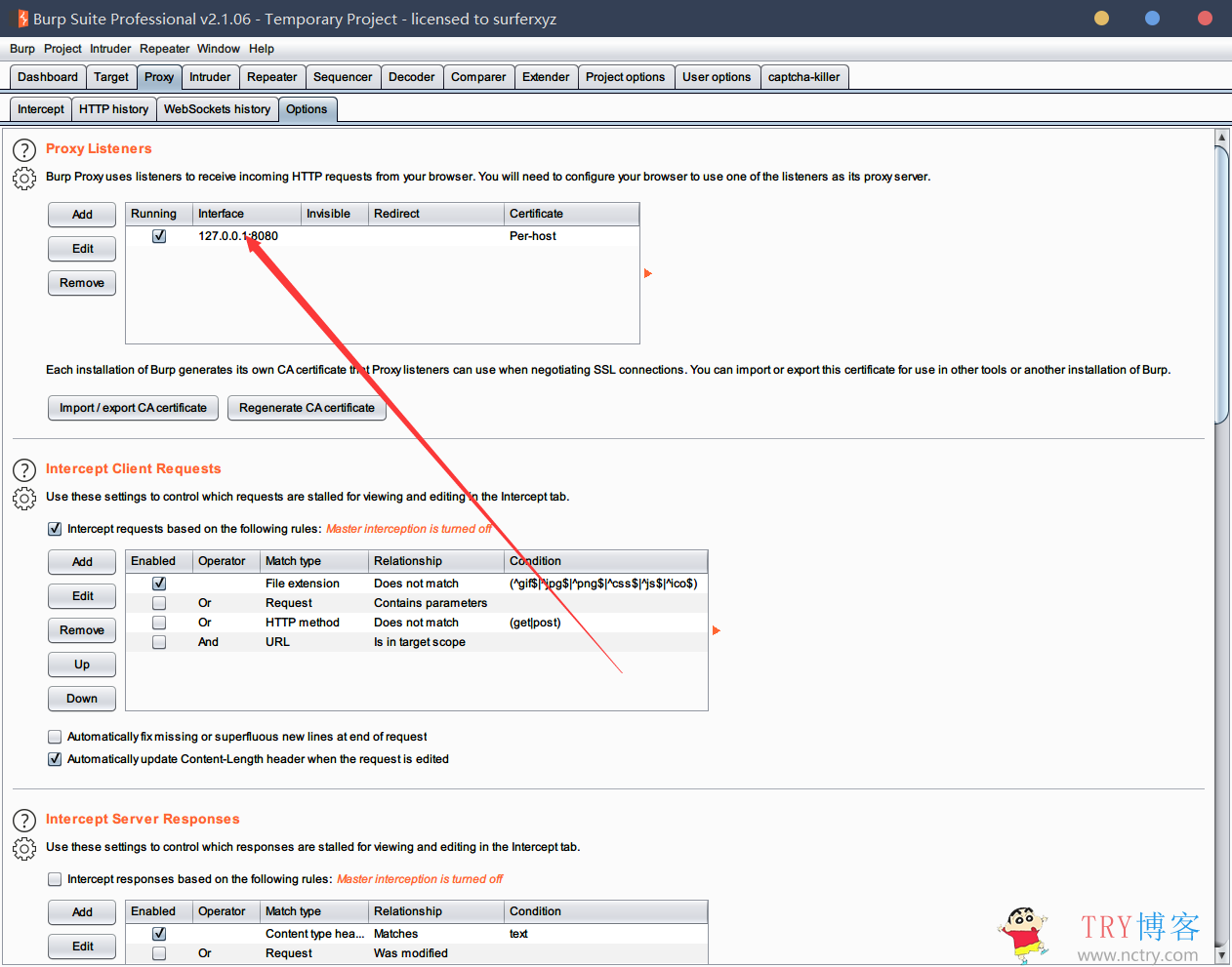Toggle Running checkbox for 127.0.0.1:8080 listener

[x=159, y=236]
